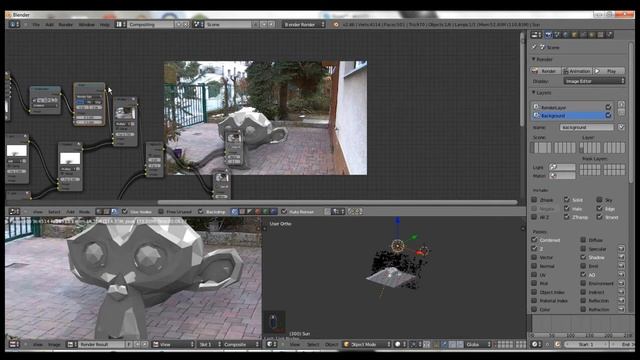Enable the Vector pass checkbox

(x=534, y=257)
